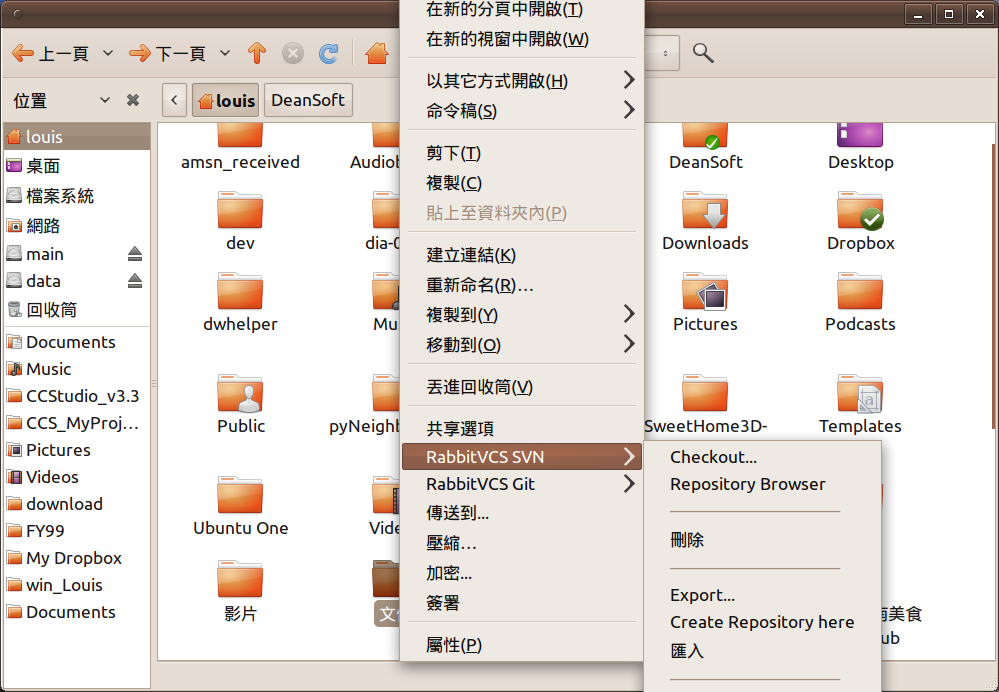Open the Templates folder
999x692 pixels.
click(x=860, y=404)
